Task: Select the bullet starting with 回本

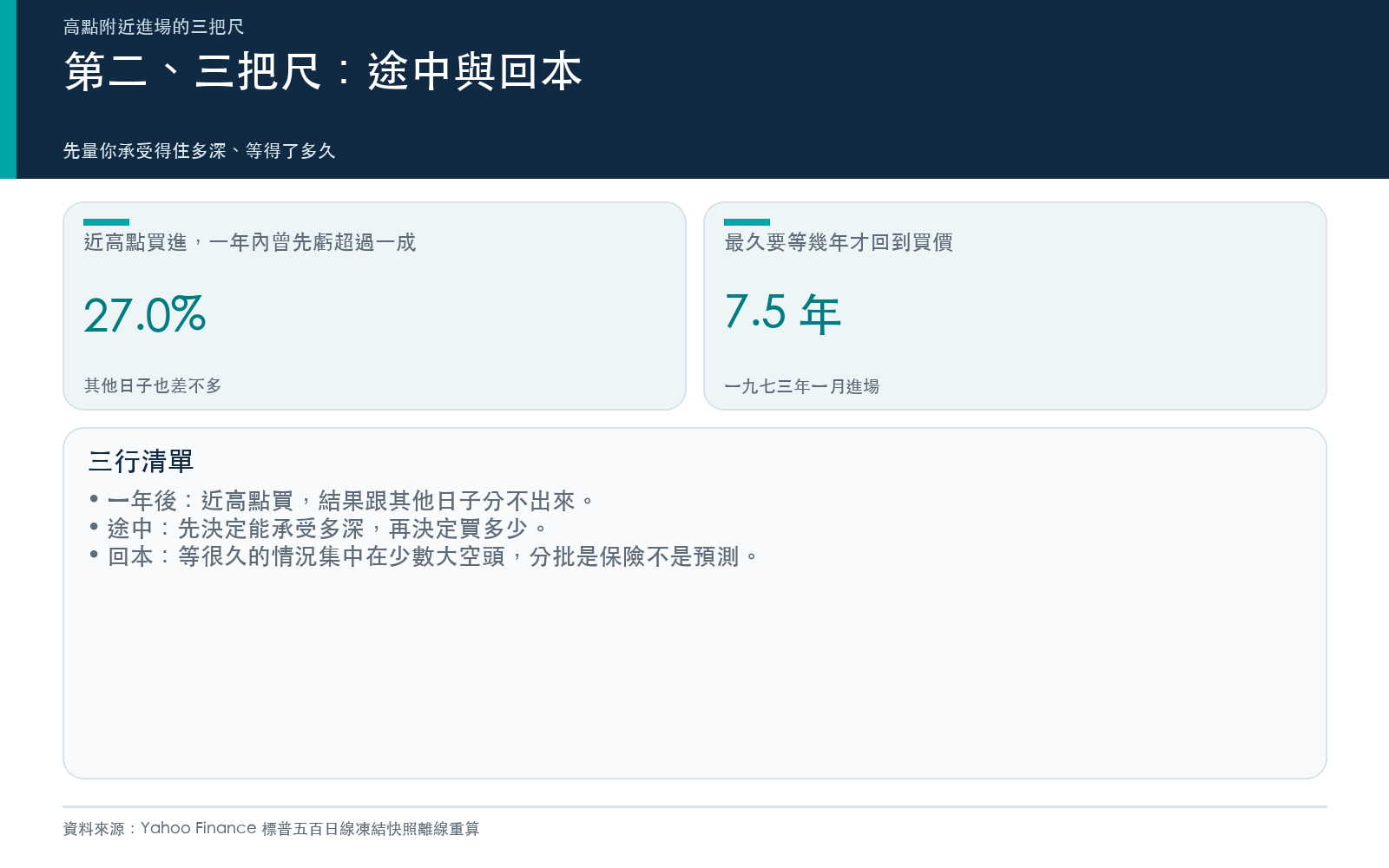Action: pos(424,556)
